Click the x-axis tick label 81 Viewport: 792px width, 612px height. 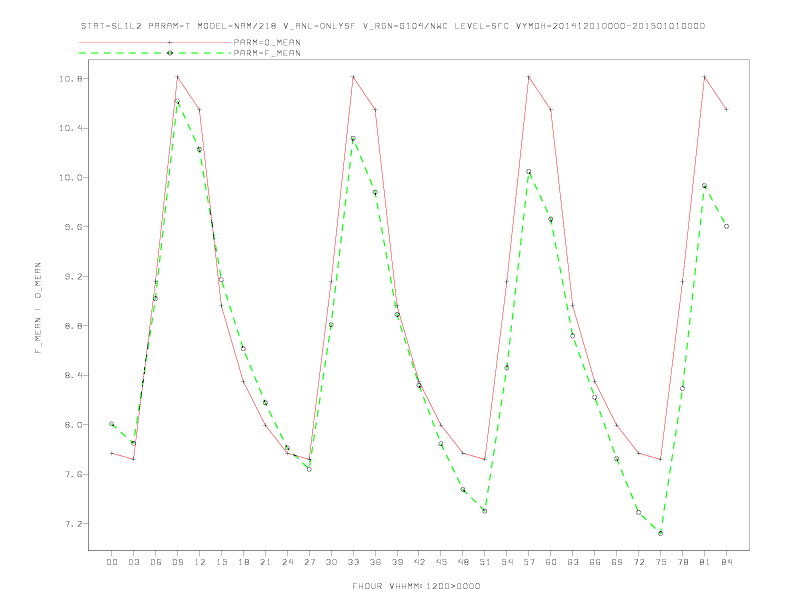tap(705, 562)
